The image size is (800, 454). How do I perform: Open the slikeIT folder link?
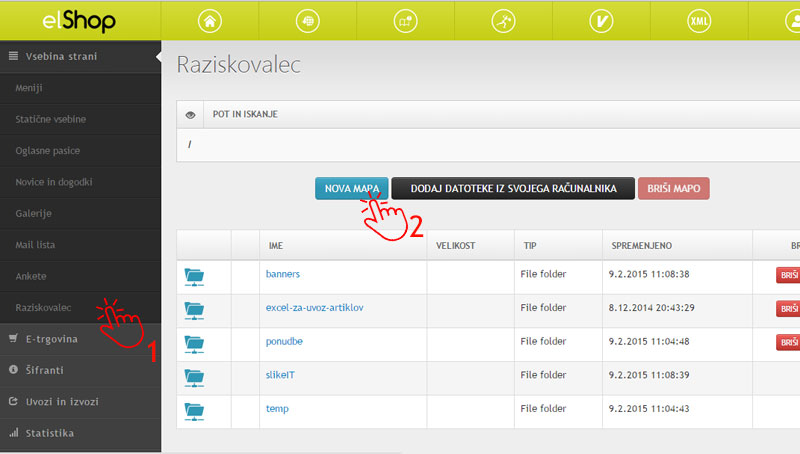click(280, 375)
